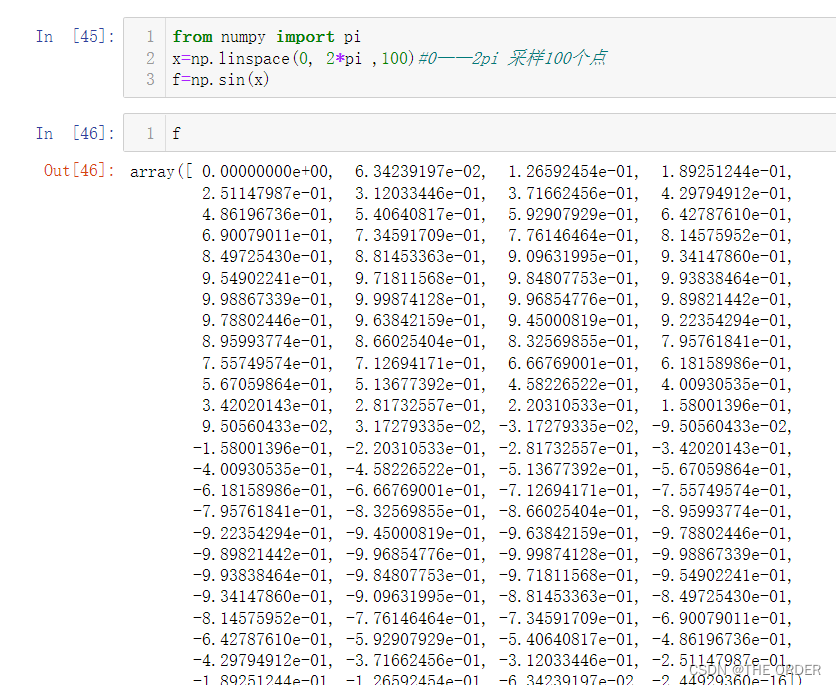836x685 pixels.
Task: Click value '5.67059864e-01' in output
Action: 267,384
